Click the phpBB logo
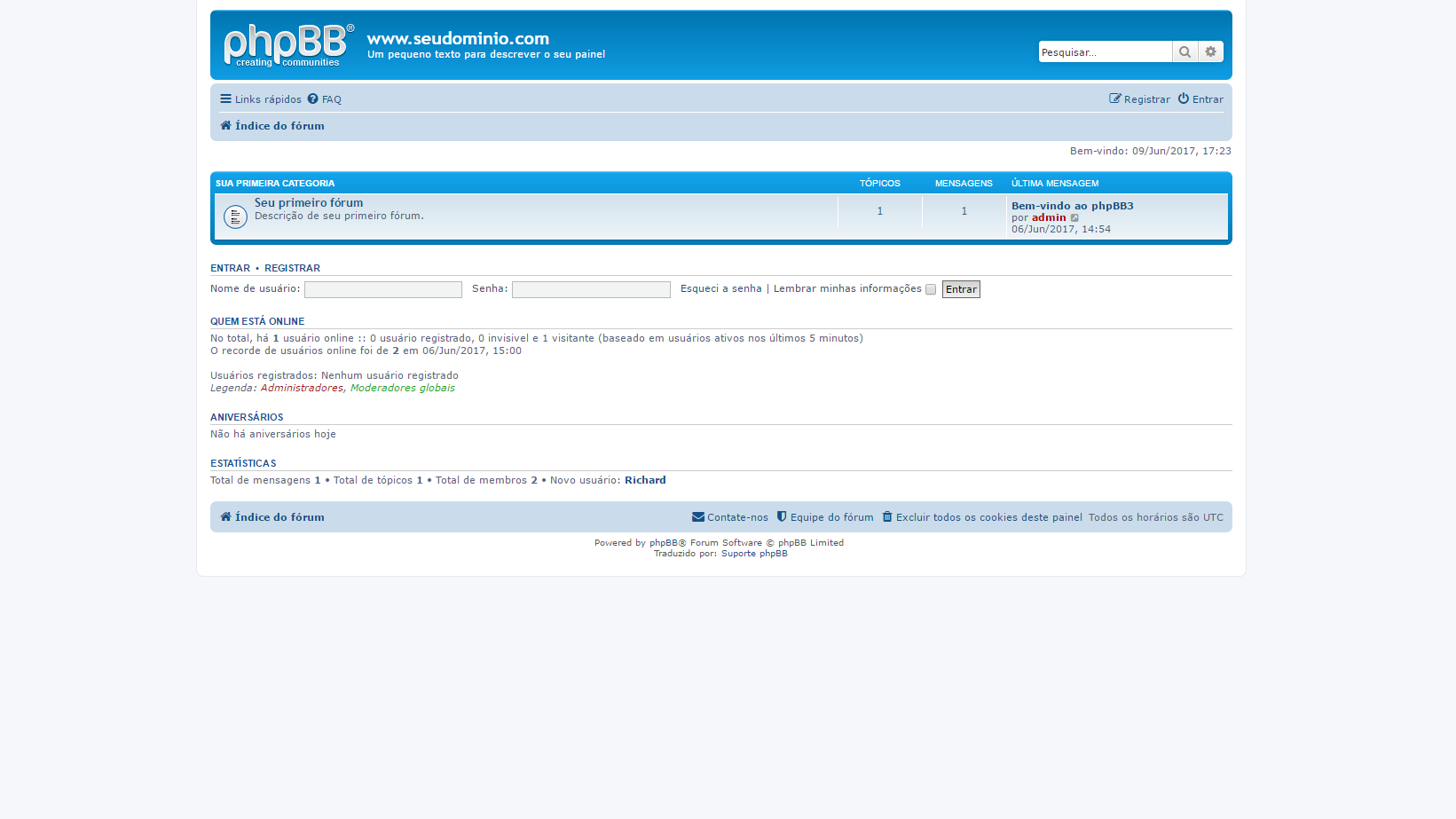 click(x=288, y=45)
